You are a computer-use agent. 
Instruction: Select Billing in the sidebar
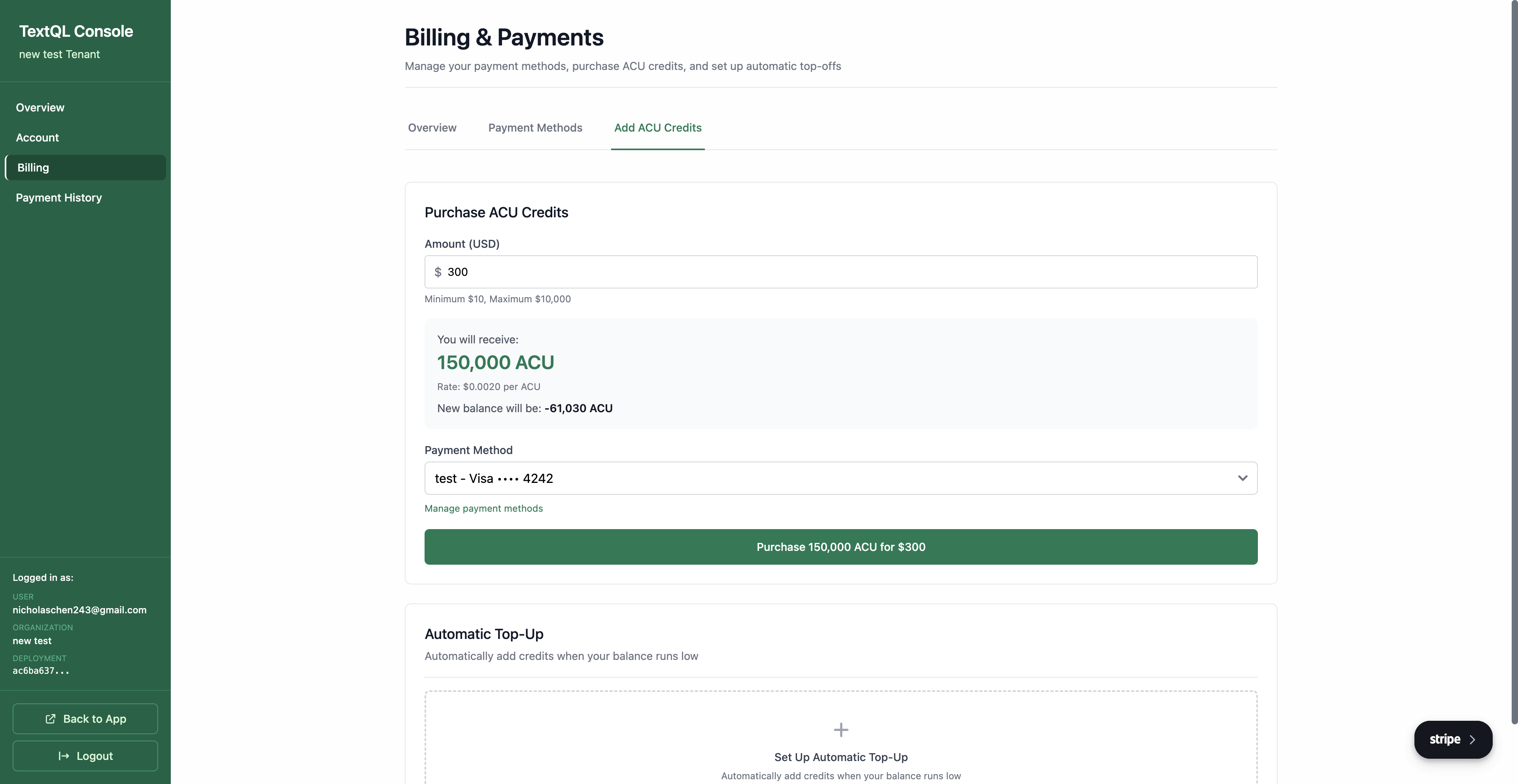(x=33, y=167)
